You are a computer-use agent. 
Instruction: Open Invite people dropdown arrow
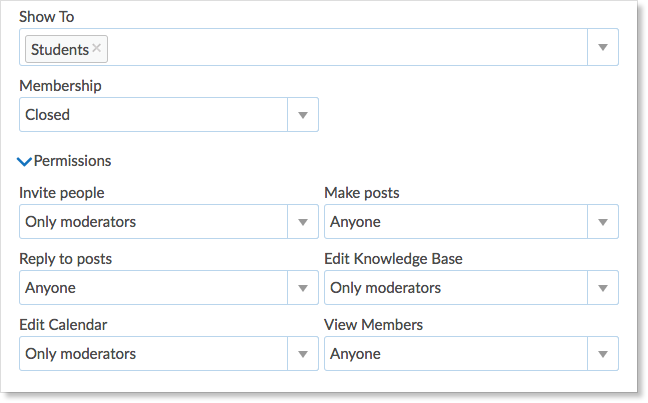pyautogui.click(x=302, y=222)
